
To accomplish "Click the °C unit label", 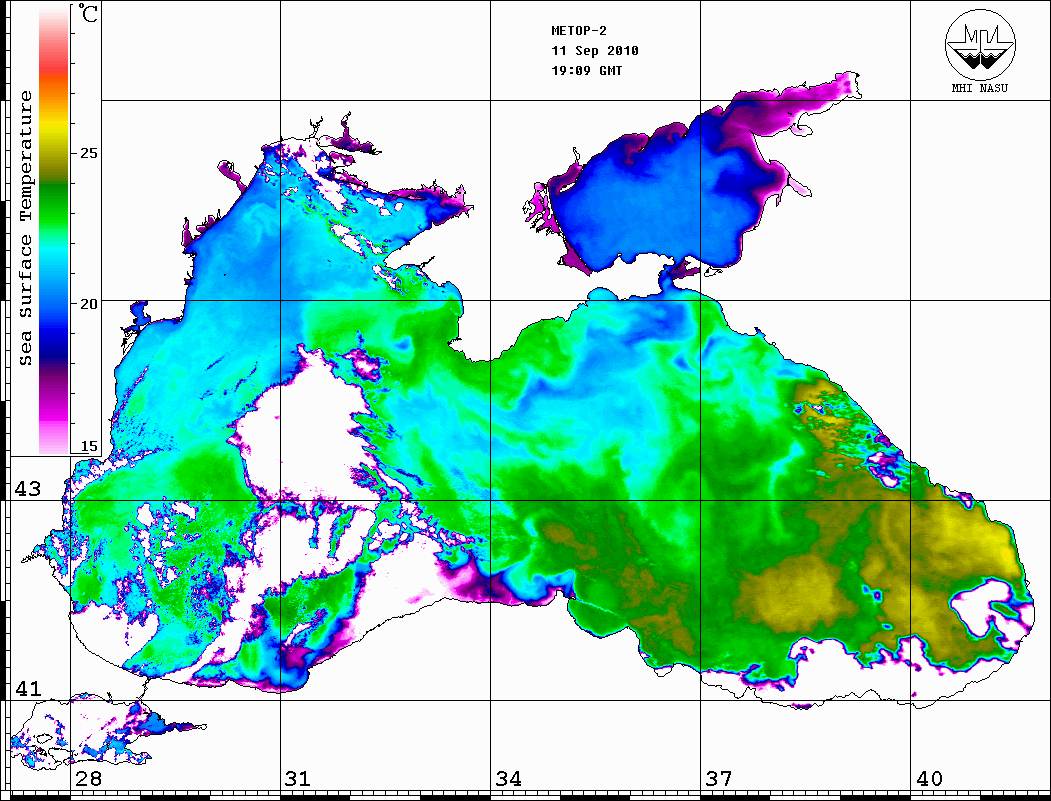I will click(87, 13).
